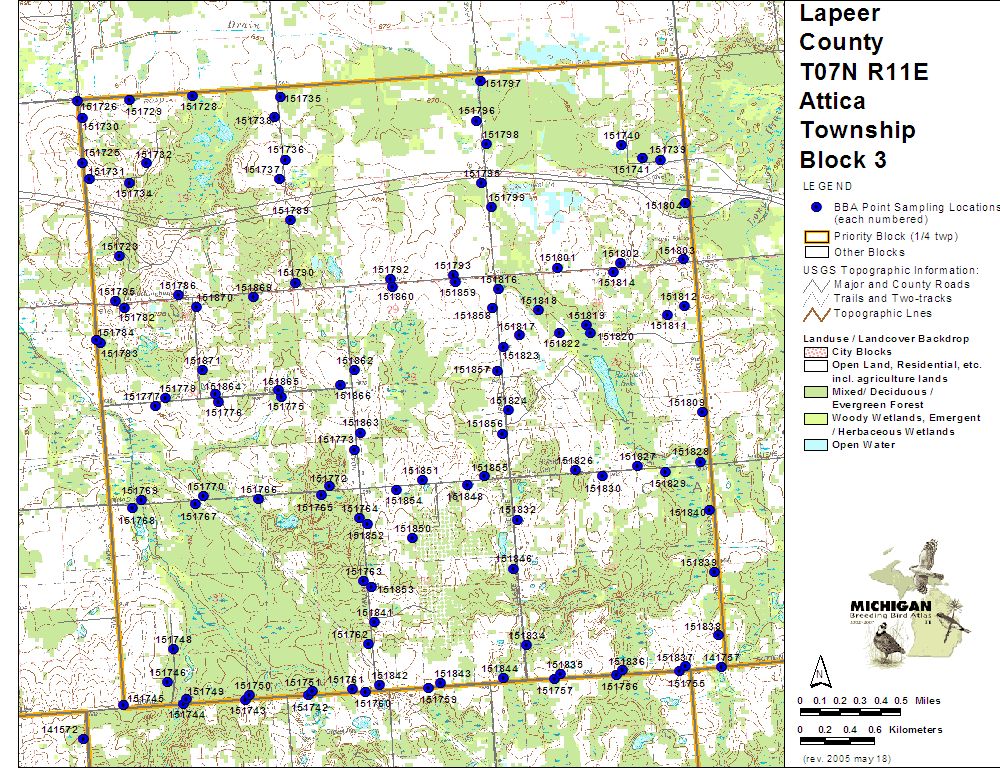Click the Mixed/Deciduous Forest legend swatch
Screen dimensions: 1000x768
[x=816, y=392]
